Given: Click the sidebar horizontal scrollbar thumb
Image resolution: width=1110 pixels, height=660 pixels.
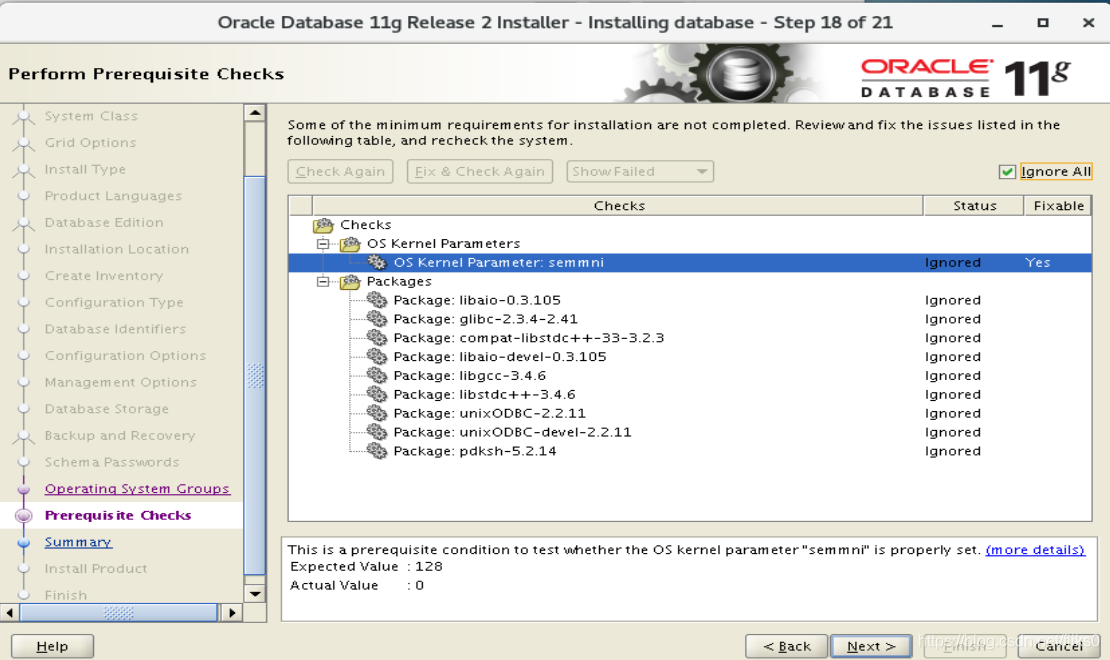Looking at the screenshot, I should click(x=119, y=613).
